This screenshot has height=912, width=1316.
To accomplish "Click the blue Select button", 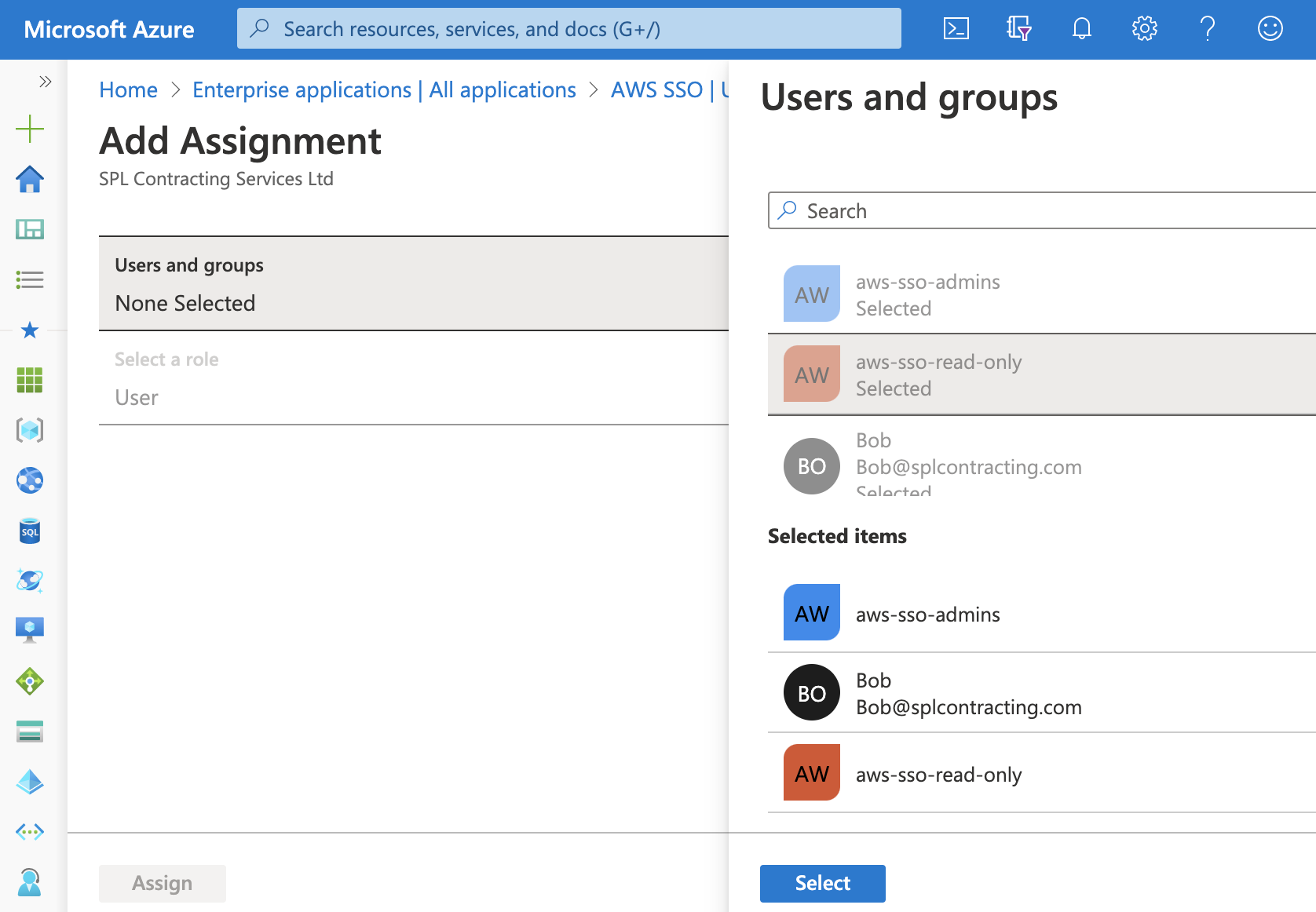I will point(823,883).
